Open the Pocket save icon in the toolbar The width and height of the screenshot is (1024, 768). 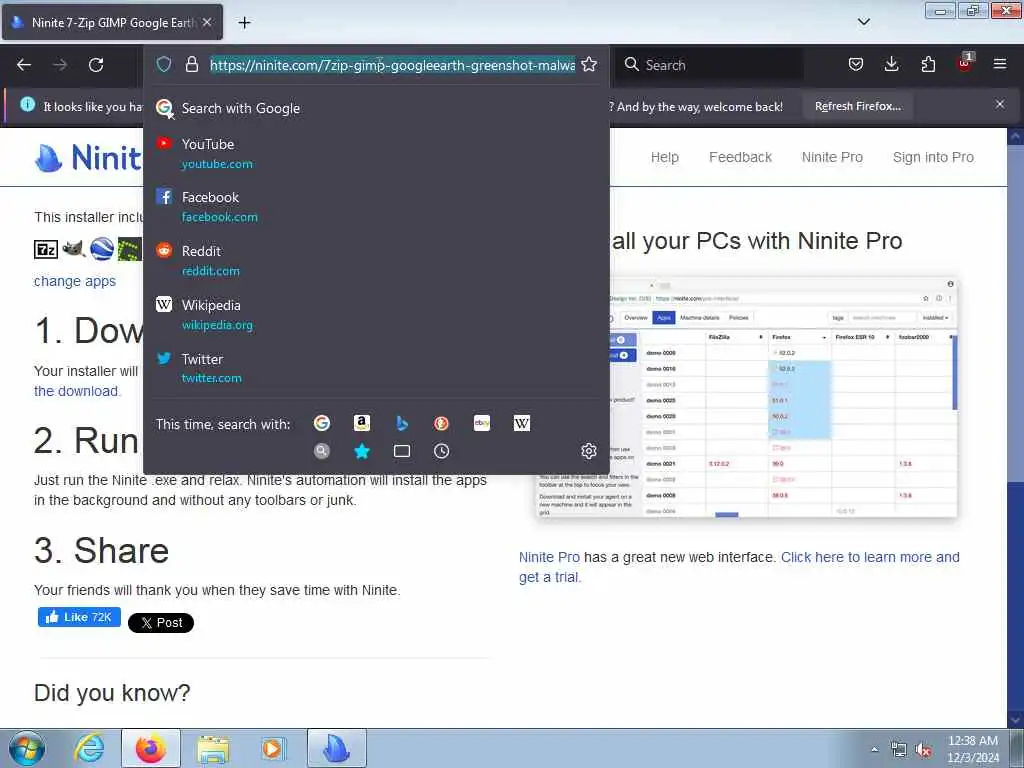pos(856,64)
